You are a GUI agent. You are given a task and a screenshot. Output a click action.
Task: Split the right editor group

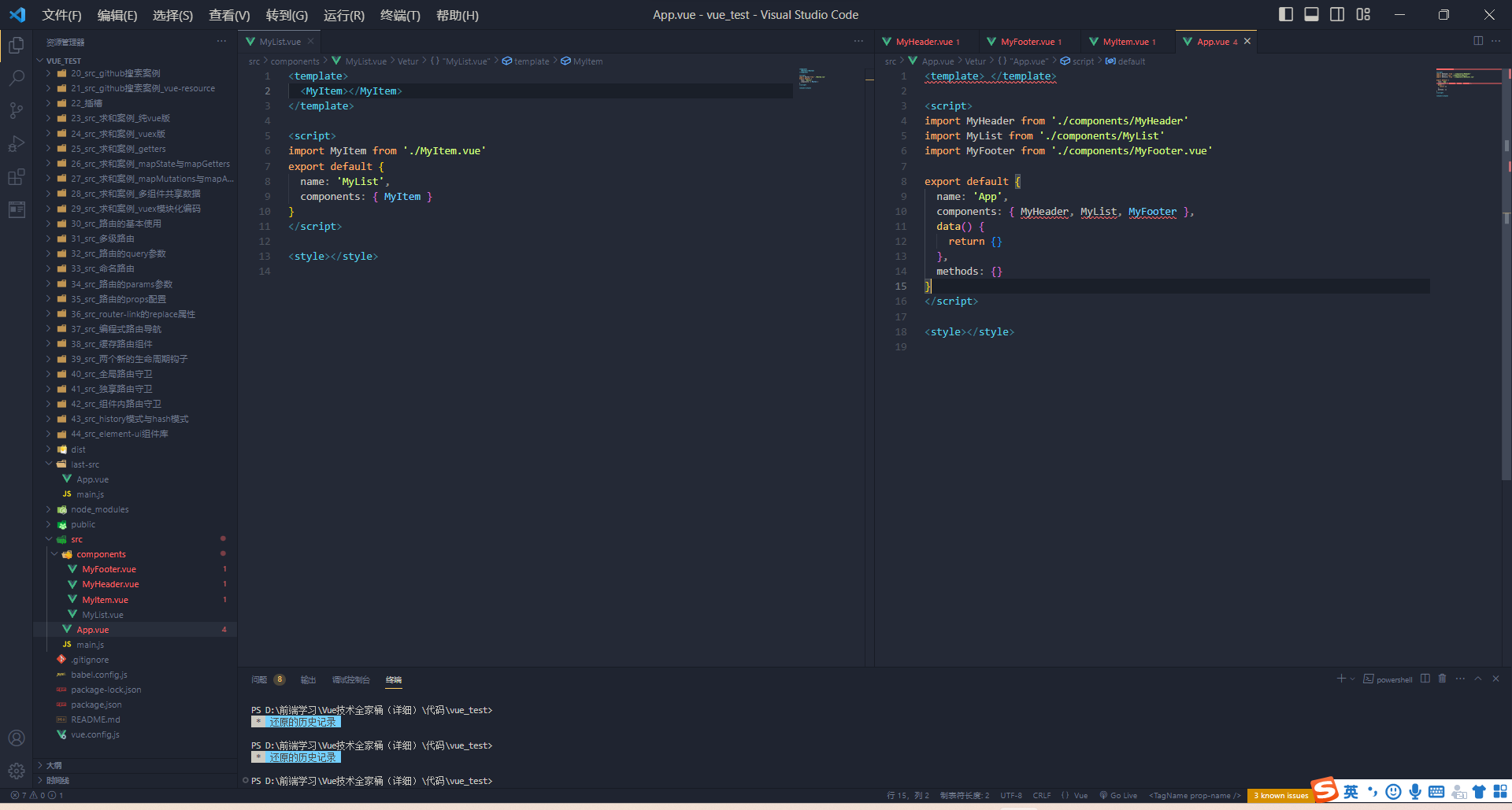[x=1478, y=41]
